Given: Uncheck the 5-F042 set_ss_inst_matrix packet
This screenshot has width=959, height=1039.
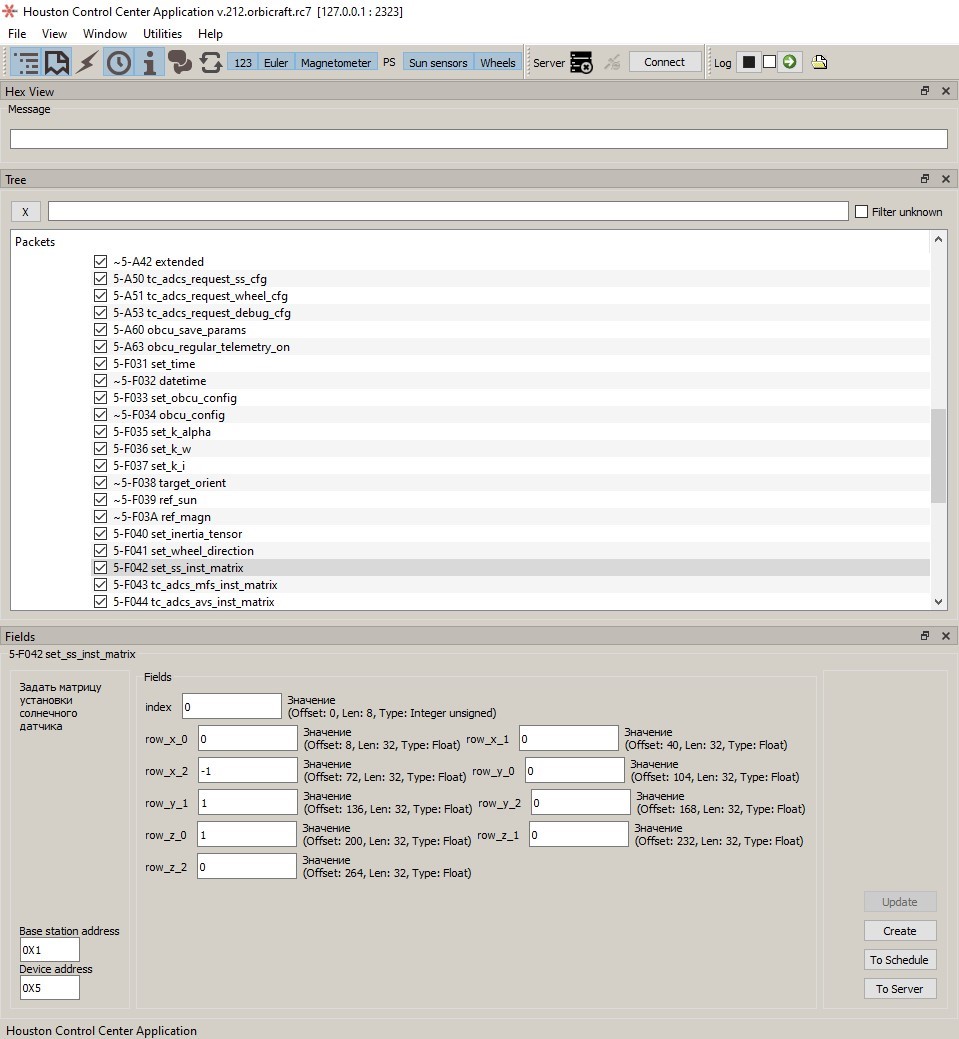Looking at the screenshot, I should [x=100, y=567].
